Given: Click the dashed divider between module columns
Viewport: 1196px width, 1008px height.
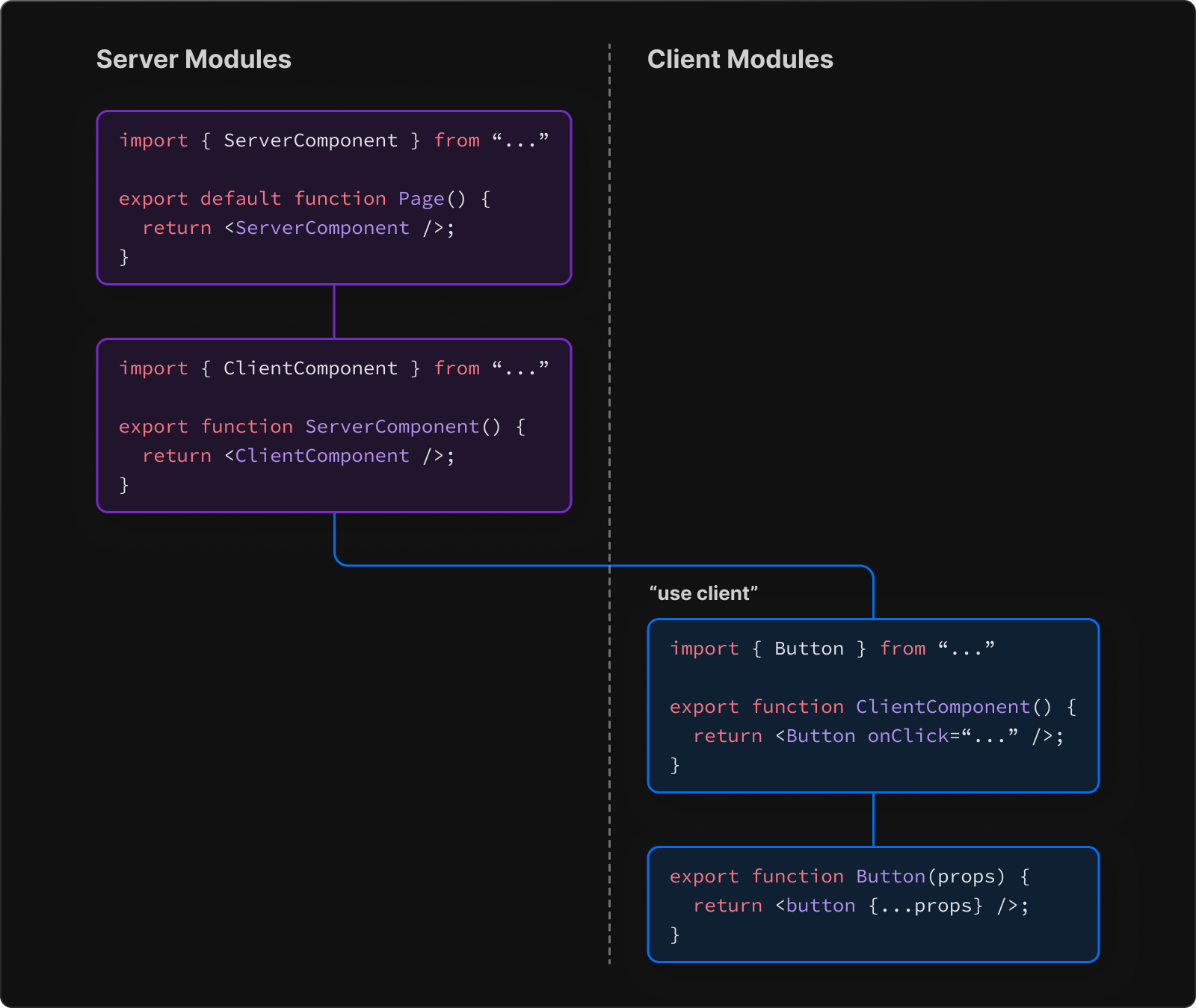Looking at the screenshot, I should (609, 504).
